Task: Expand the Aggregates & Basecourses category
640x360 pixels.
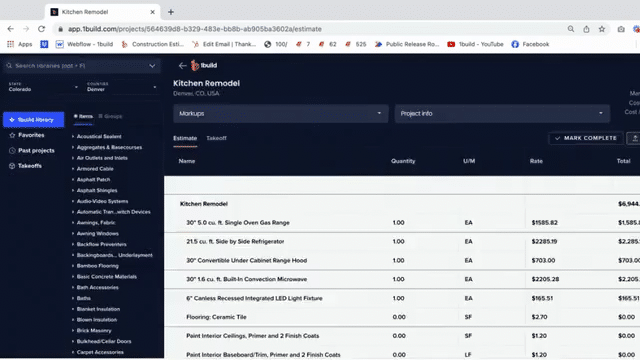Action: point(107,147)
